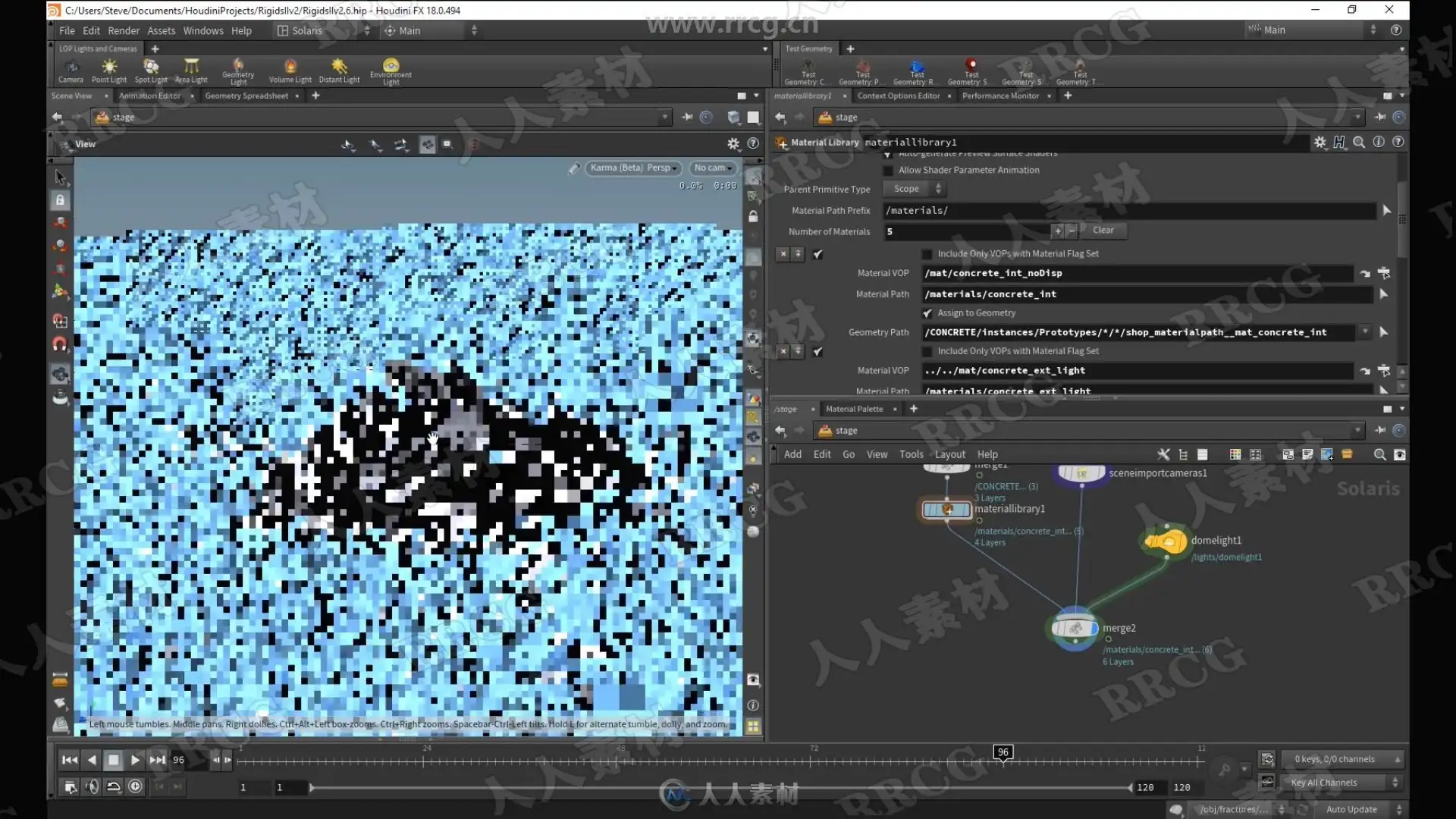Click the Camera shelf tool
Viewport: 1456px width, 819px height.
[x=71, y=71]
